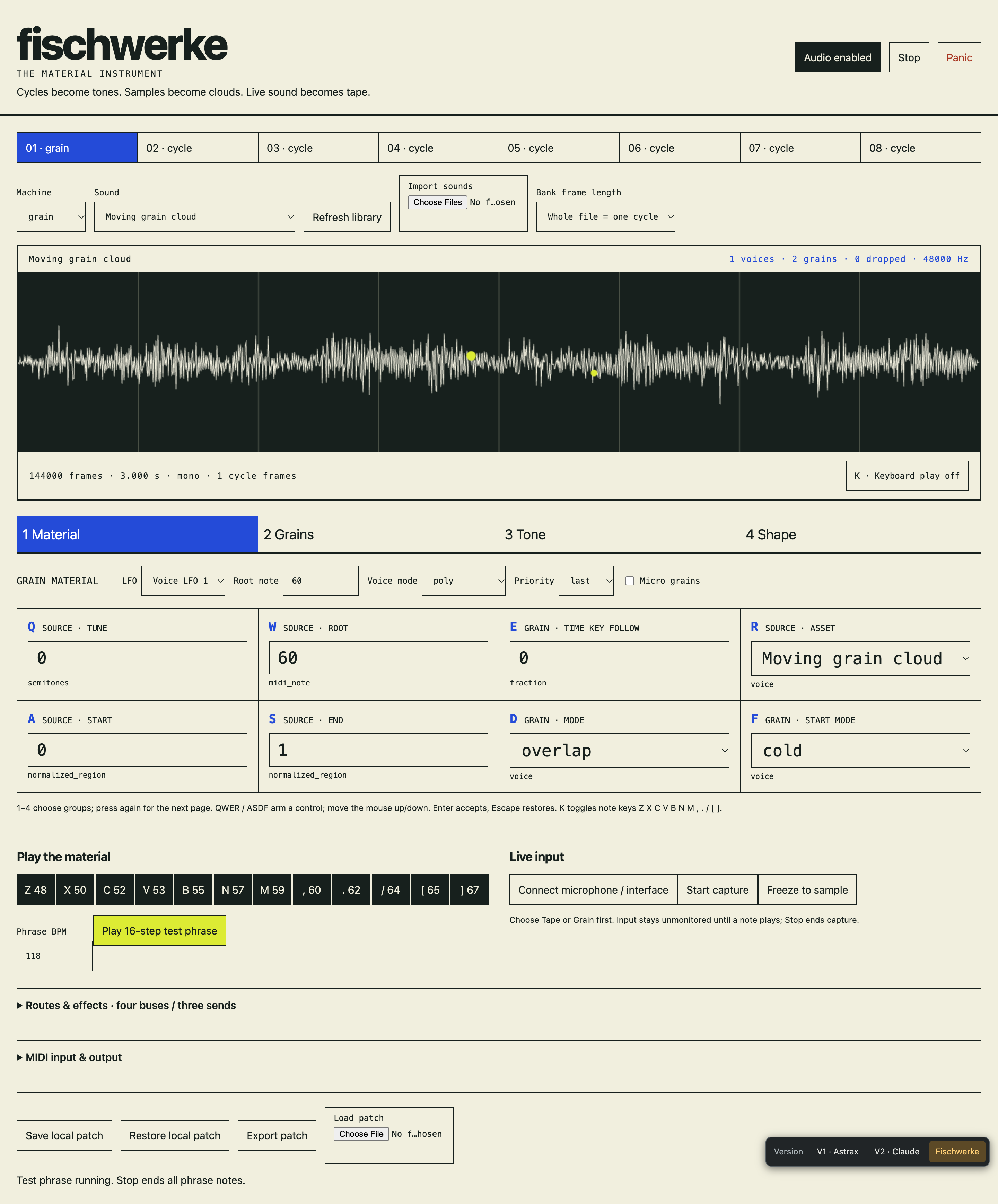998x1204 pixels.
Task: Open the Priority last dropdown
Action: [x=586, y=581]
